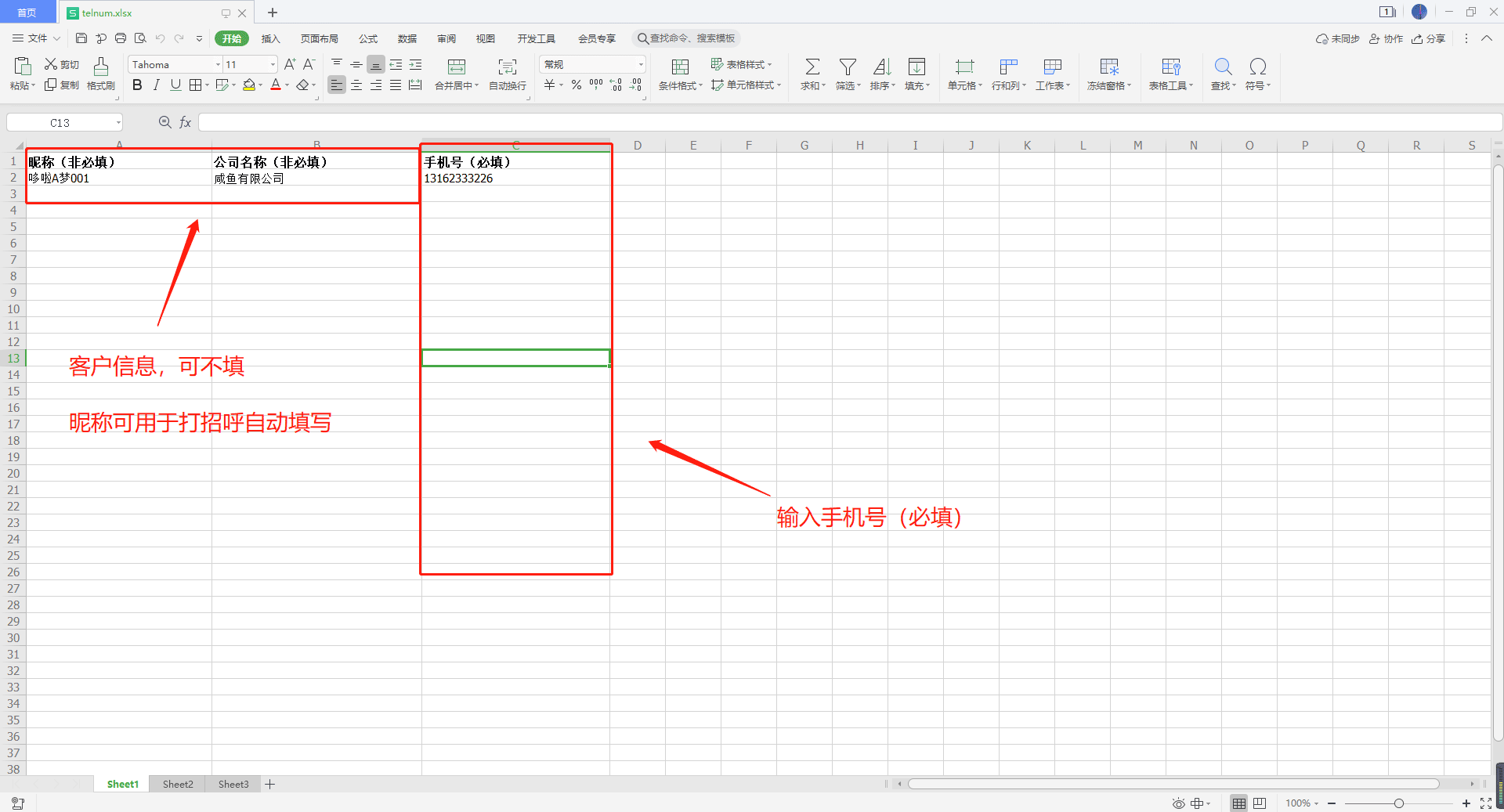Viewport: 1504px width, 812px height.
Task: Toggle eye protection mode in status bar
Action: coord(1178,803)
